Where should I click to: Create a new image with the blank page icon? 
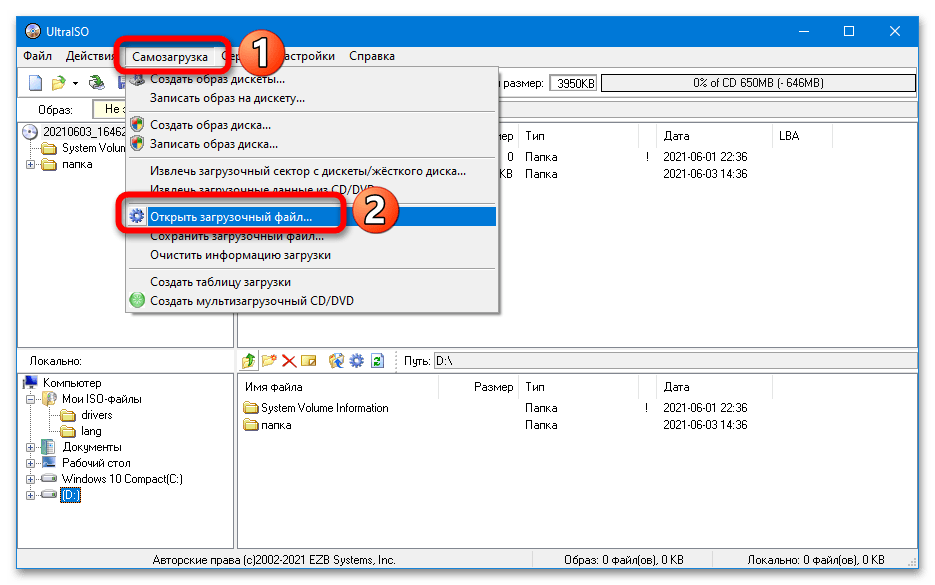tap(36, 83)
